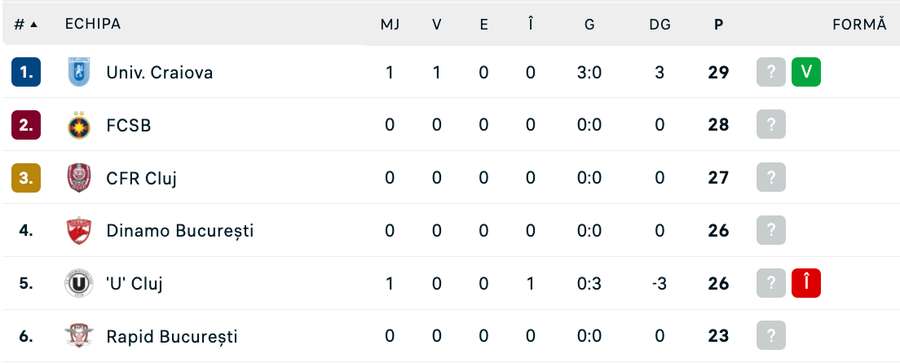This screenshot has width=900, height=364.
Task: Click the MJ matches played header
Action: (x=390, y=25)
